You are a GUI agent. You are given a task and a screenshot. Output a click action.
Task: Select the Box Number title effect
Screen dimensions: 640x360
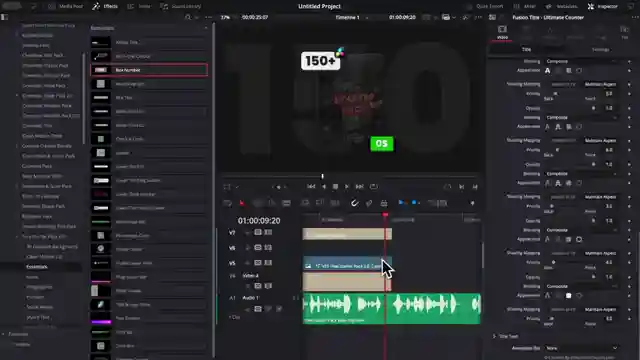149,70
